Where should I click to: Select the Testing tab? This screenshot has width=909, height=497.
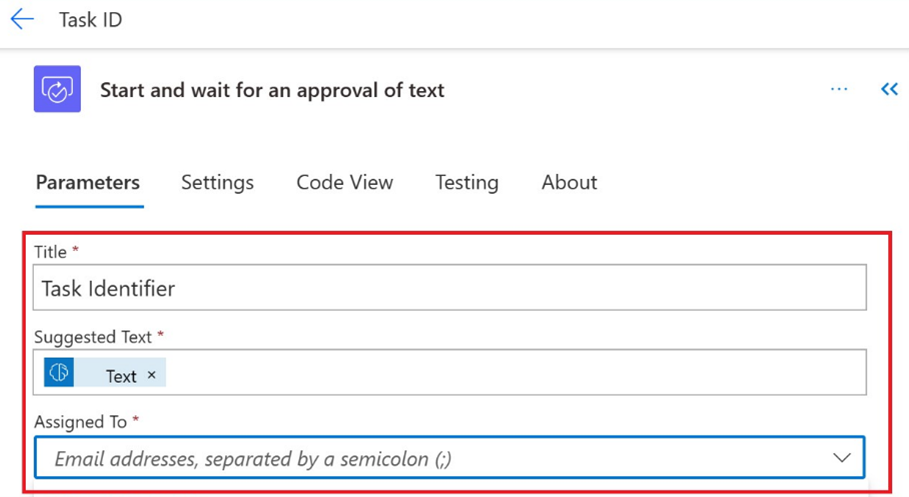pyautogui.click(x=467, y=183)
